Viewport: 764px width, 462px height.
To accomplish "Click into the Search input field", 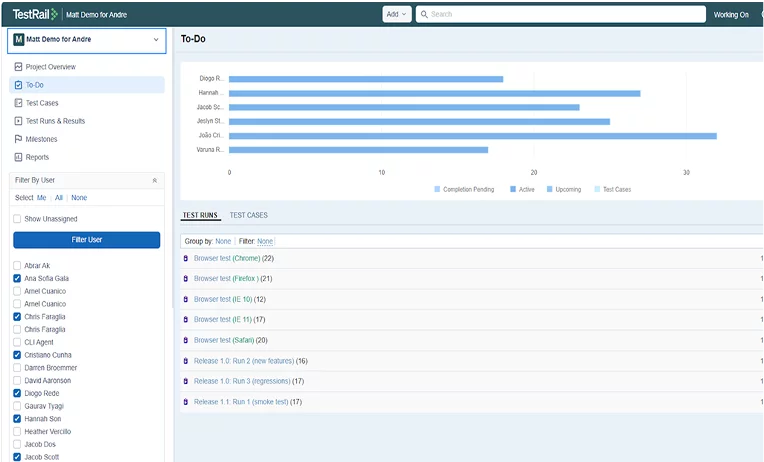I will pos(560,14).
